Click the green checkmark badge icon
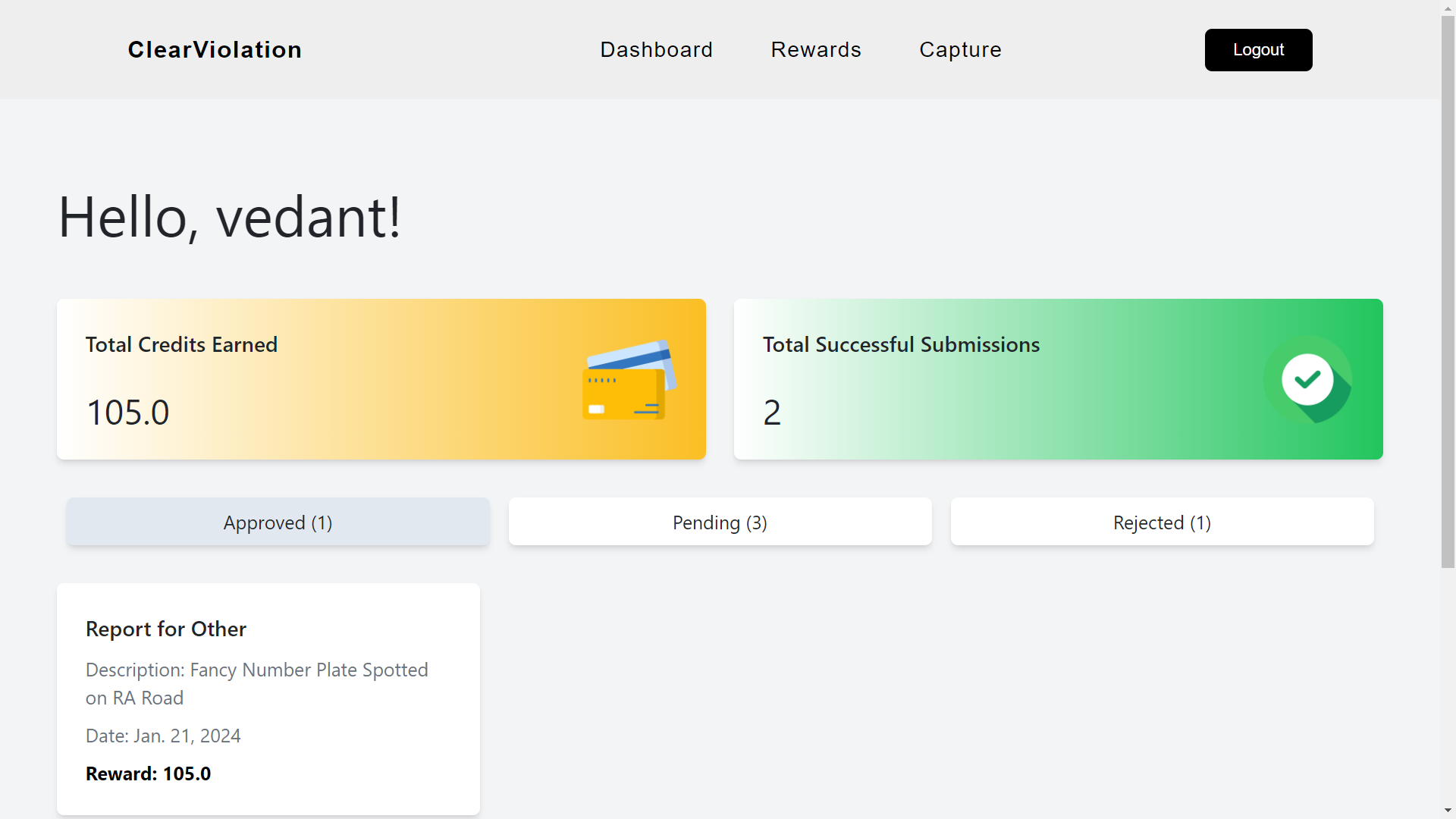This screenshot has width=1456, height=819. pos(1307,380)
